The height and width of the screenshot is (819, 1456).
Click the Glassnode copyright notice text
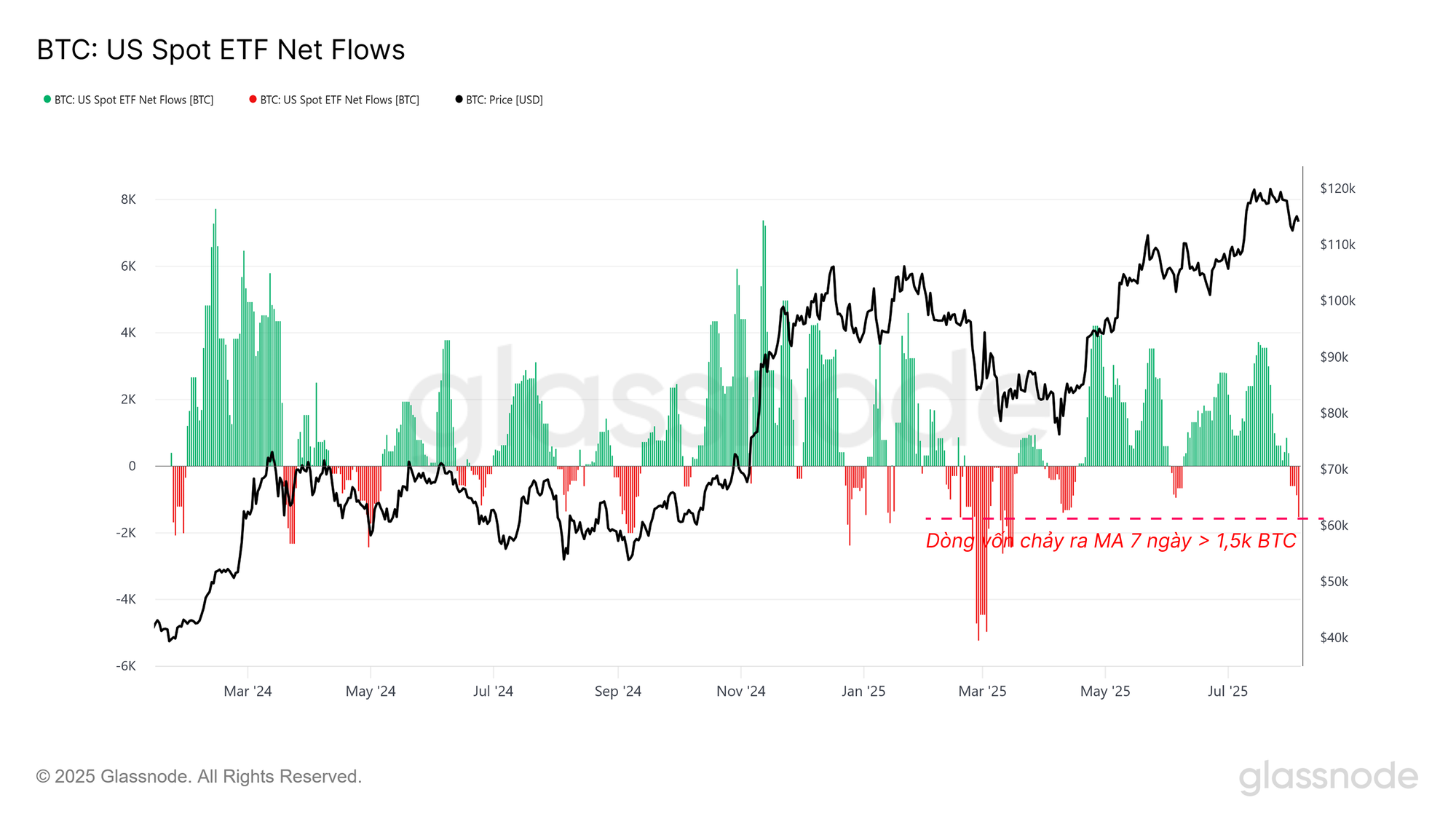[199, 777]
